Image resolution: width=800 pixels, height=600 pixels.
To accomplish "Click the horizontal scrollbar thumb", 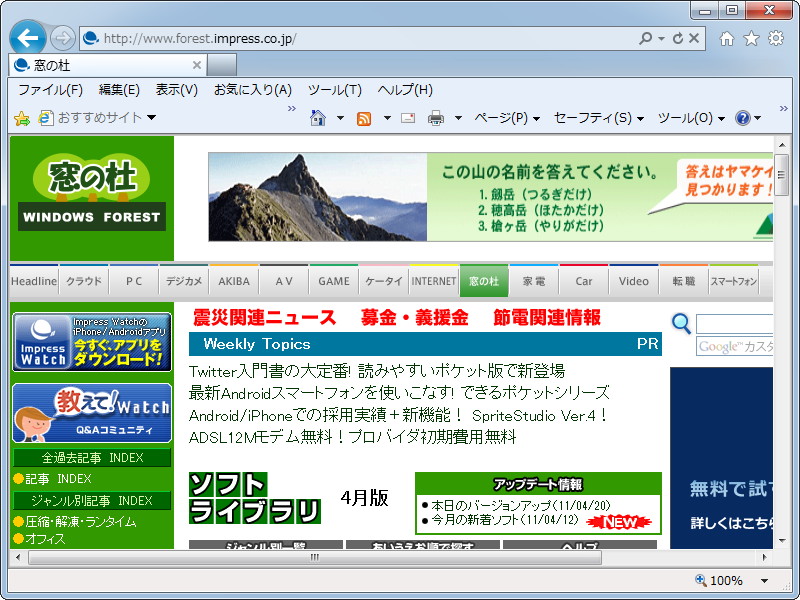I will pyautogui.click(x=315, y=557).
